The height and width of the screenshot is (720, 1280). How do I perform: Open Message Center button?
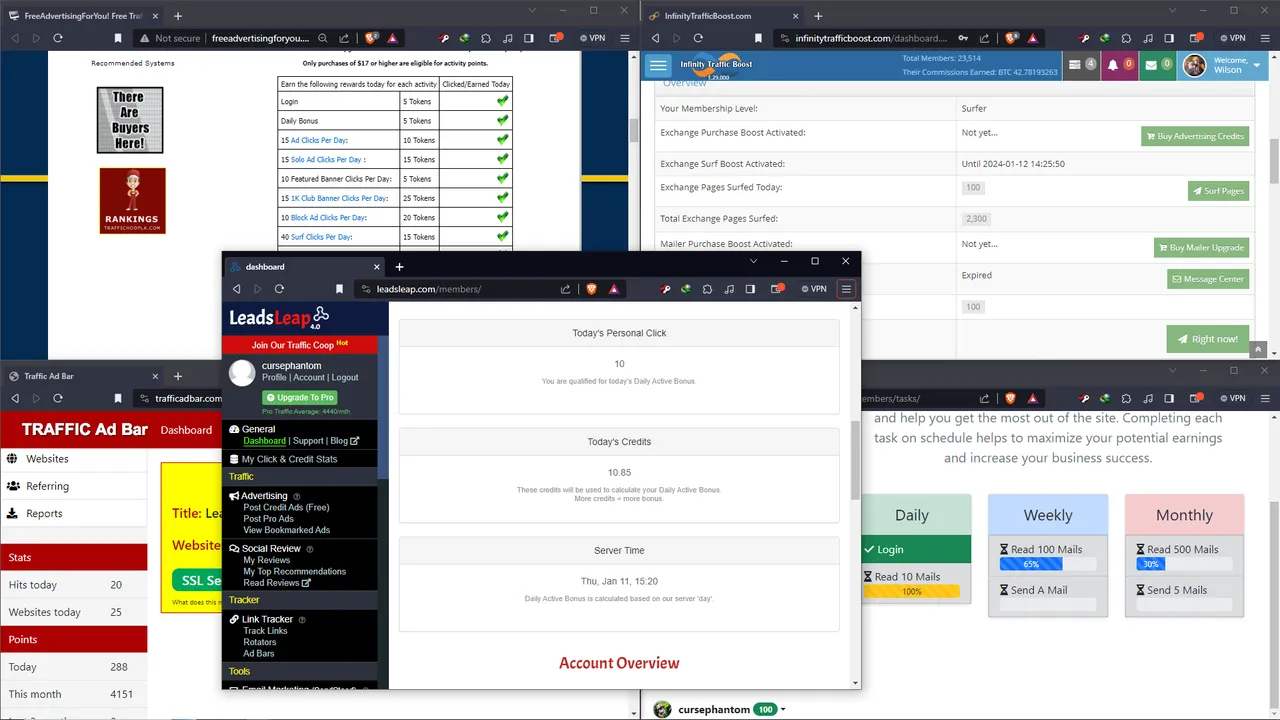(x=1208, y=279)
